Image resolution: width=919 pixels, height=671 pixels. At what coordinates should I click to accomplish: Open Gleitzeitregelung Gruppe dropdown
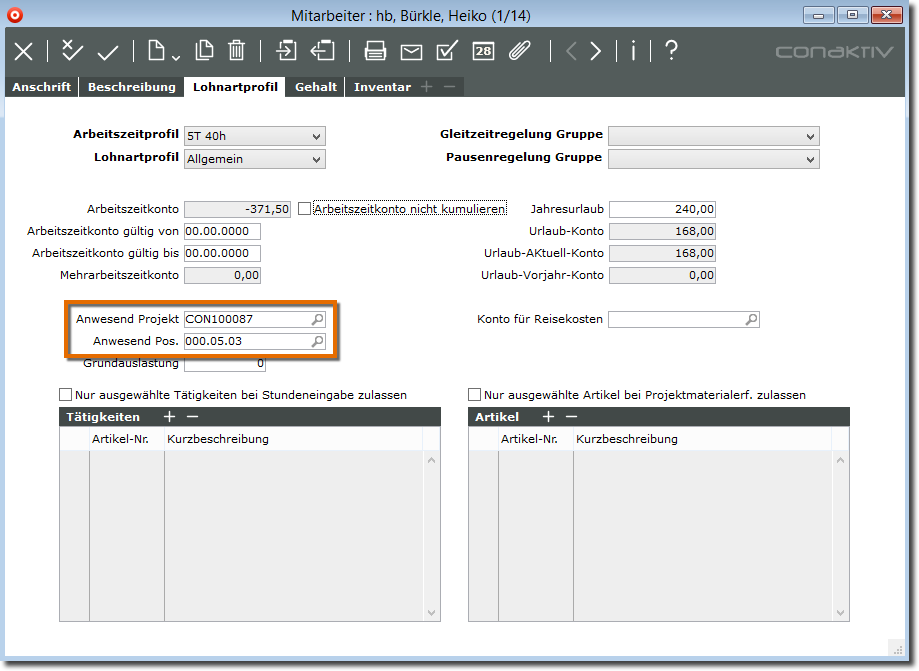click(713, 137)
